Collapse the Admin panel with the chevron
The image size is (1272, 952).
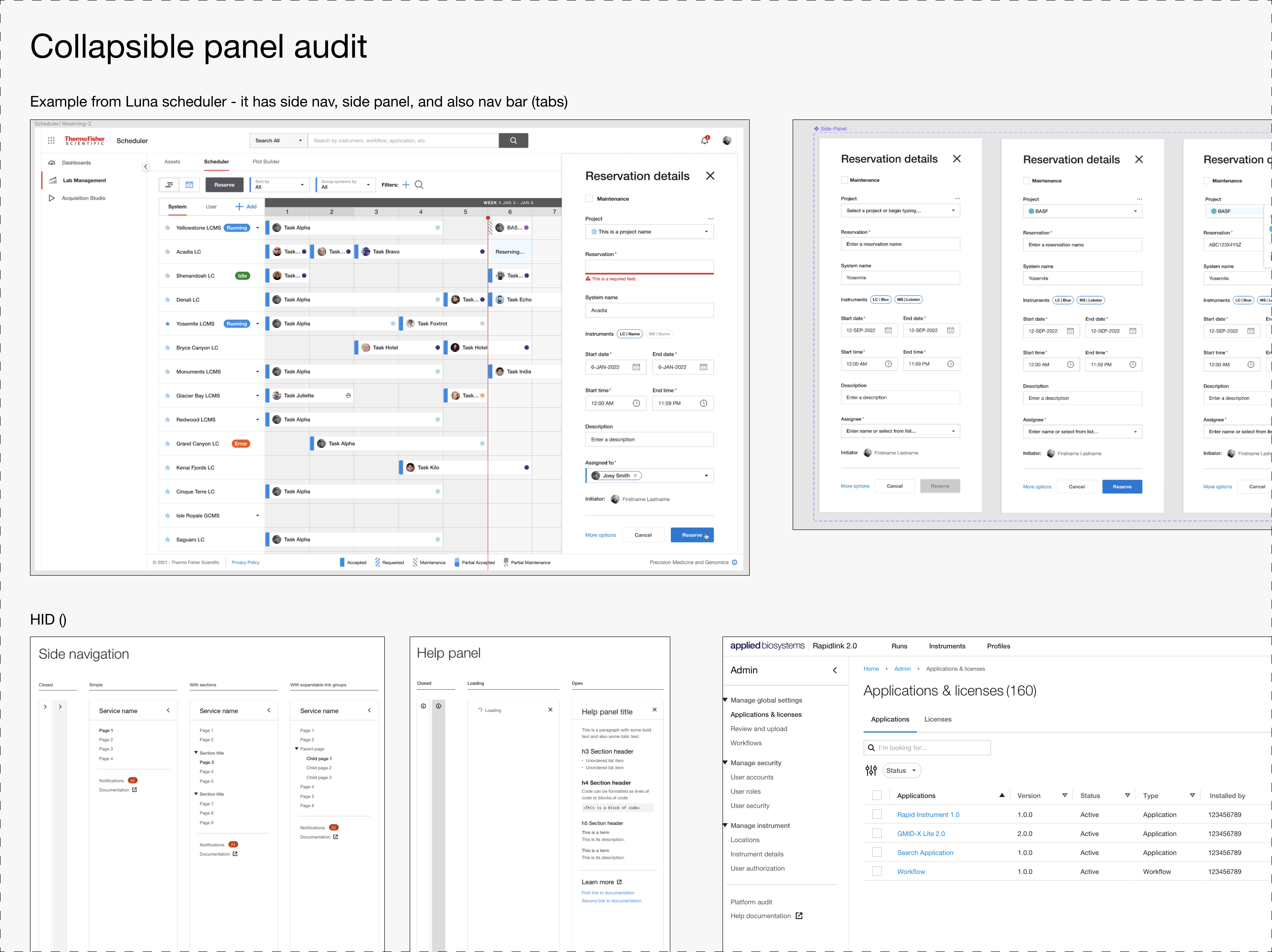click(835, 670)
